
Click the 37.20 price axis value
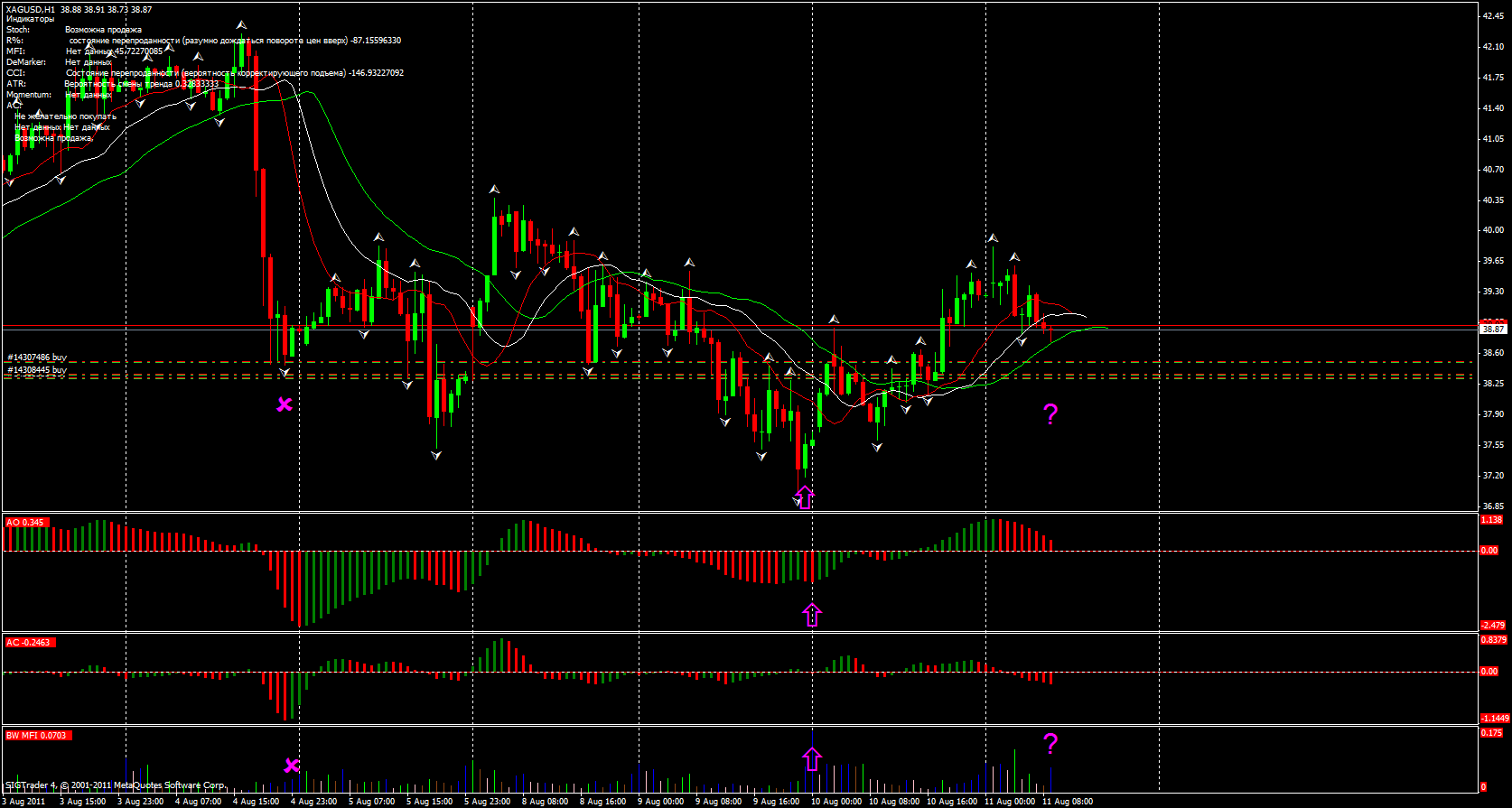tap(1493, 476)
